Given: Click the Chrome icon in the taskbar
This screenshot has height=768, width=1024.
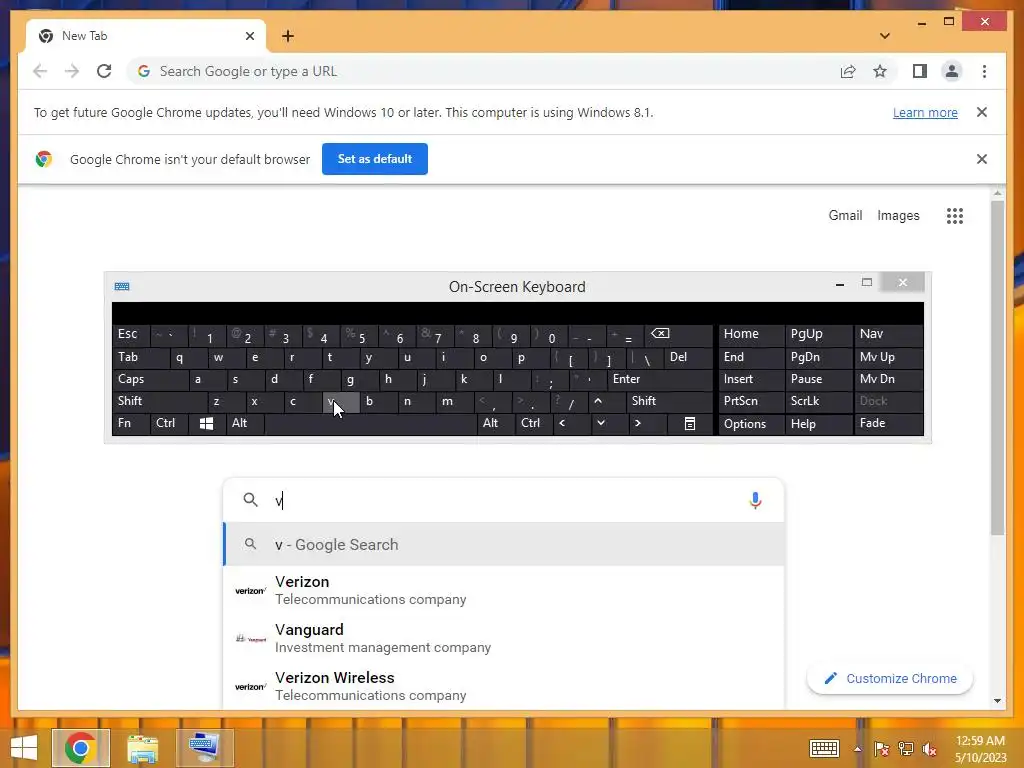Looking at the screenshot, I should pyautogui.click(x=80, y=748).
